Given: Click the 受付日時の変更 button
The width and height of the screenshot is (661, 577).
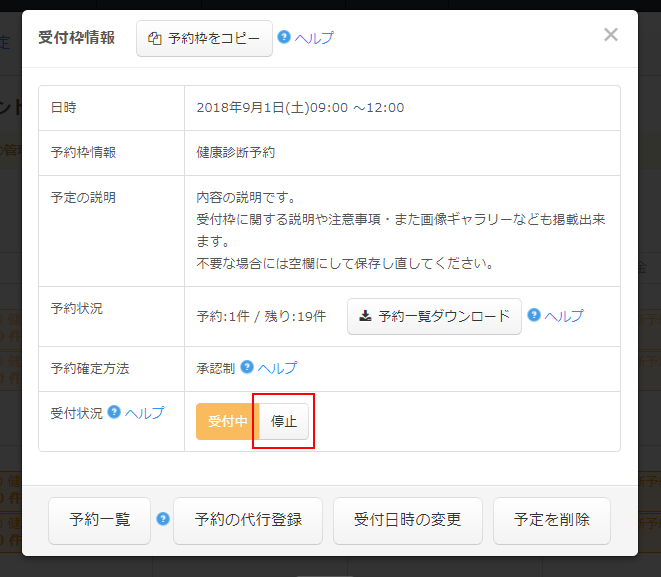Looking at the screenshot, I should pyautogui.click(x=408, y=520).
